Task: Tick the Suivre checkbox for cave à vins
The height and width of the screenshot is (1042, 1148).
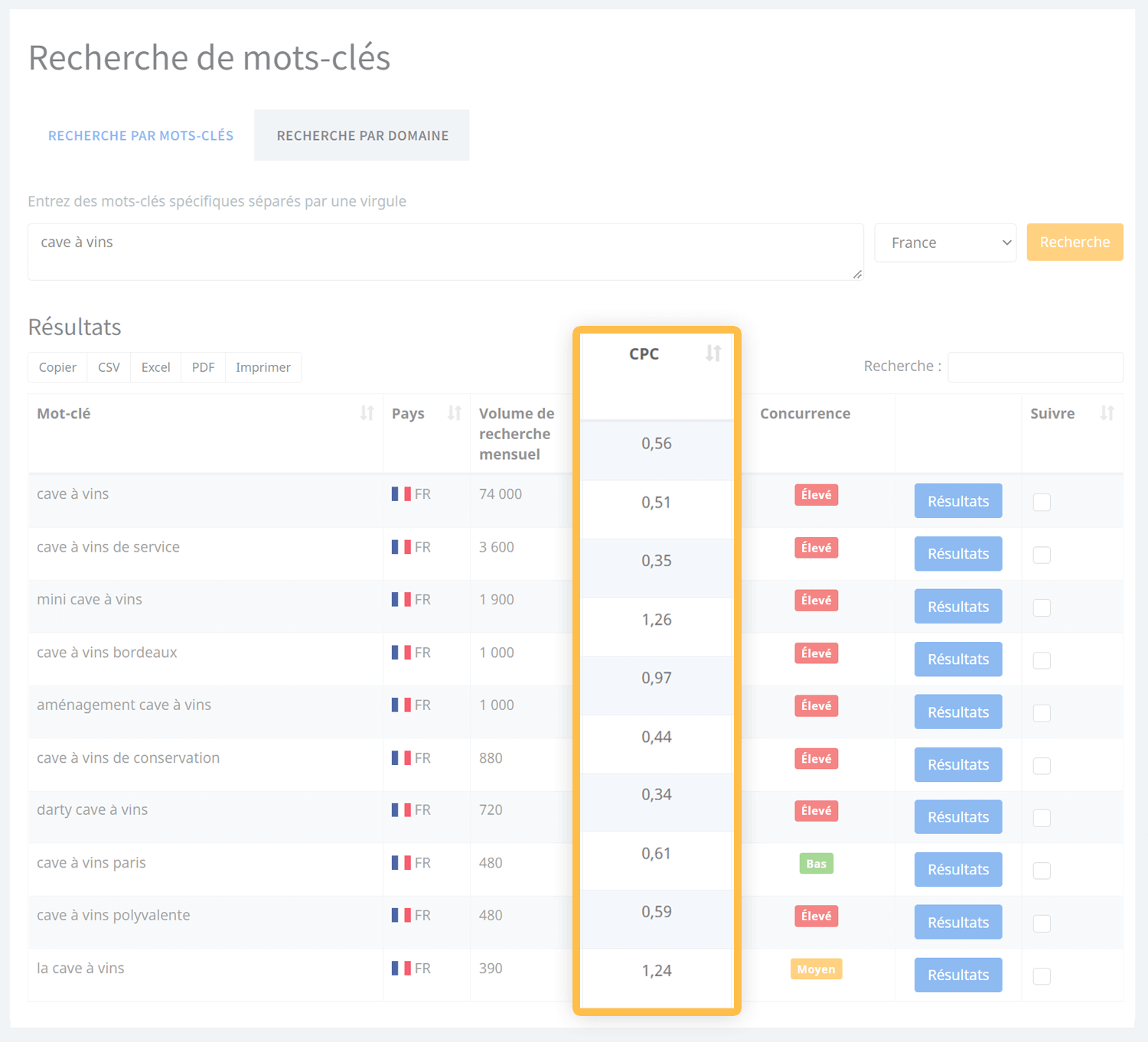Action: pyautogui.click(x=1042, y=503)
